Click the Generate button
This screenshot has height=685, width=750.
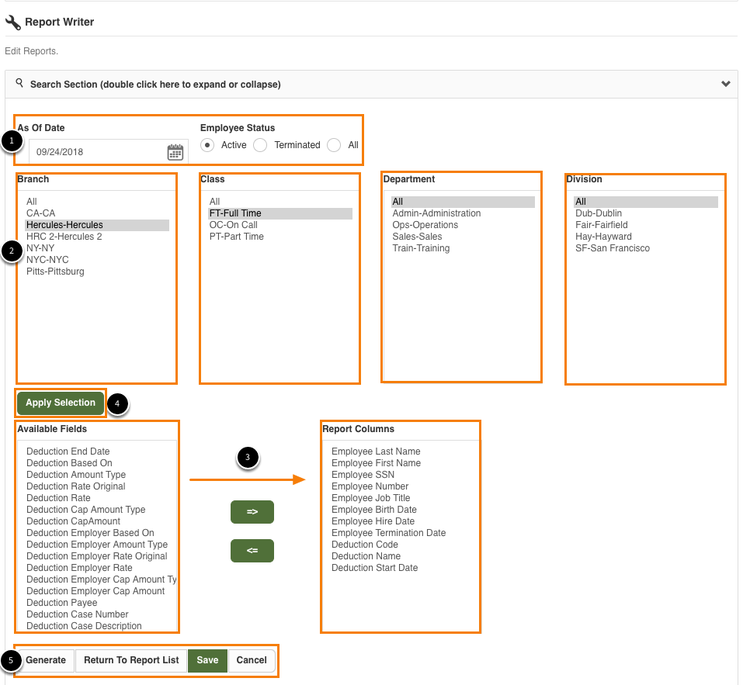[46, 660]
